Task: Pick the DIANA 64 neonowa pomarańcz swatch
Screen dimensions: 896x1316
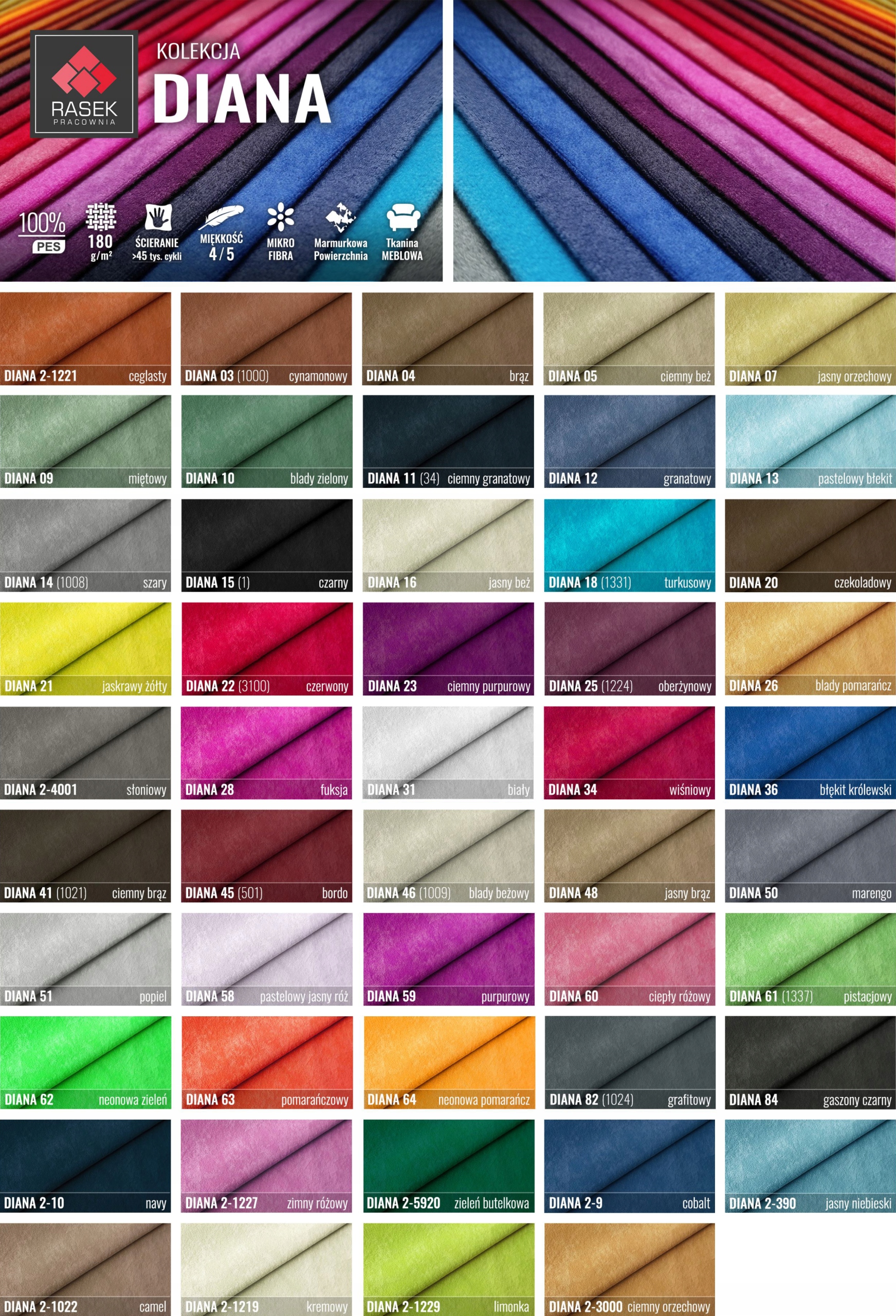Action: pos(449,1063)
